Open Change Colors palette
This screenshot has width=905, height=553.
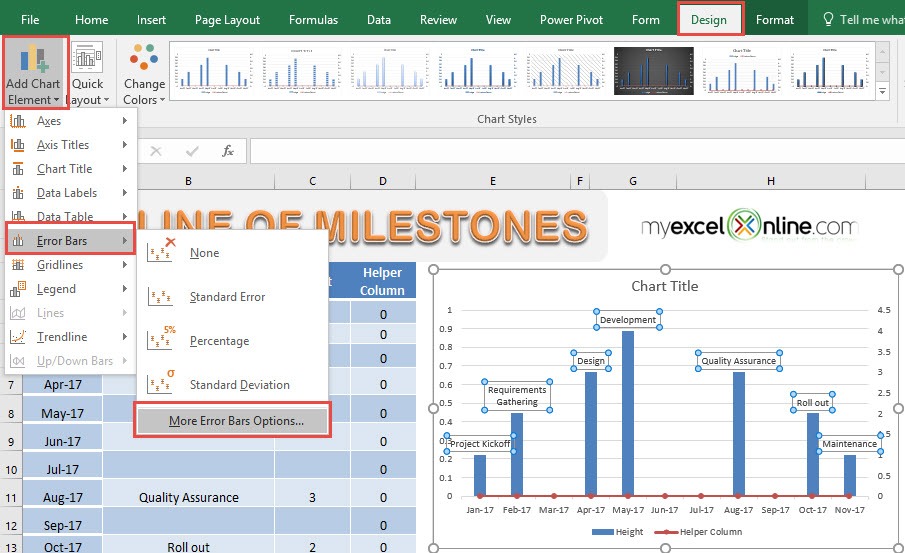(x=144, y=73)
